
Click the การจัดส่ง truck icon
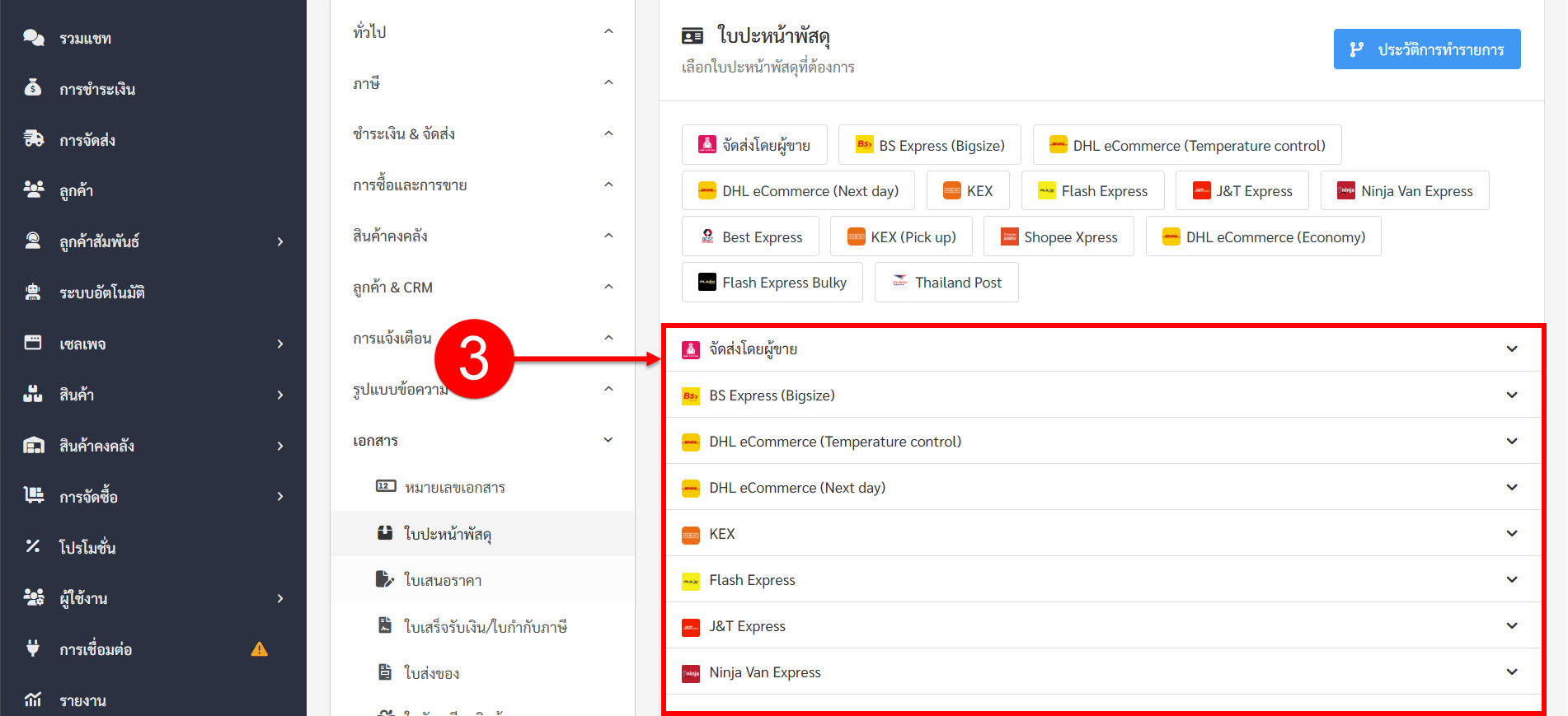tap(33, 139)
